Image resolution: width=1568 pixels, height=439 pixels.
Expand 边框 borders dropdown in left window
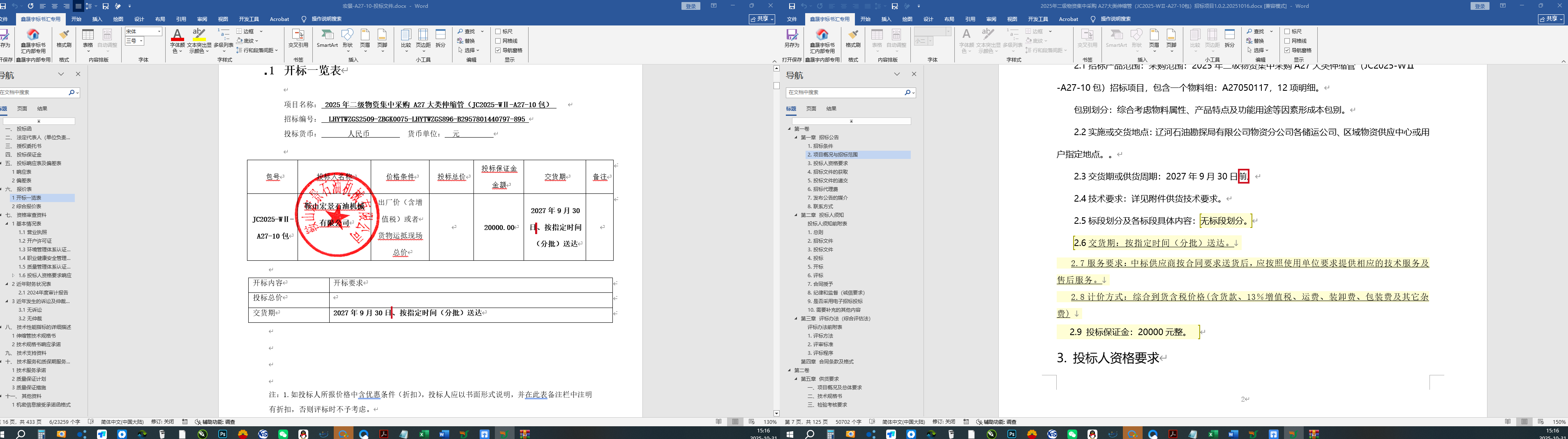pyautogui.click(x=261, y=32)
